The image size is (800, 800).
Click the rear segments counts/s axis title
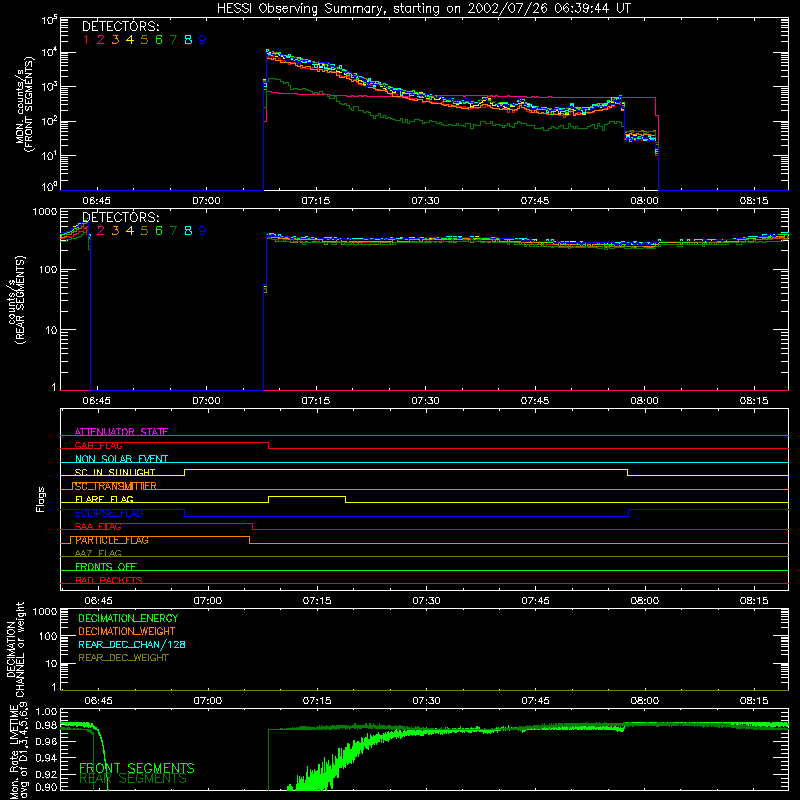pos(16,301)
